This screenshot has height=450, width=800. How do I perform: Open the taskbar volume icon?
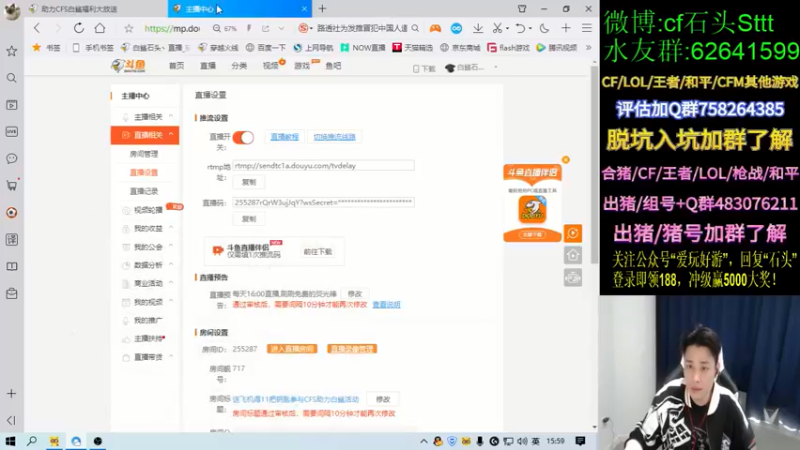pos(522,441)
